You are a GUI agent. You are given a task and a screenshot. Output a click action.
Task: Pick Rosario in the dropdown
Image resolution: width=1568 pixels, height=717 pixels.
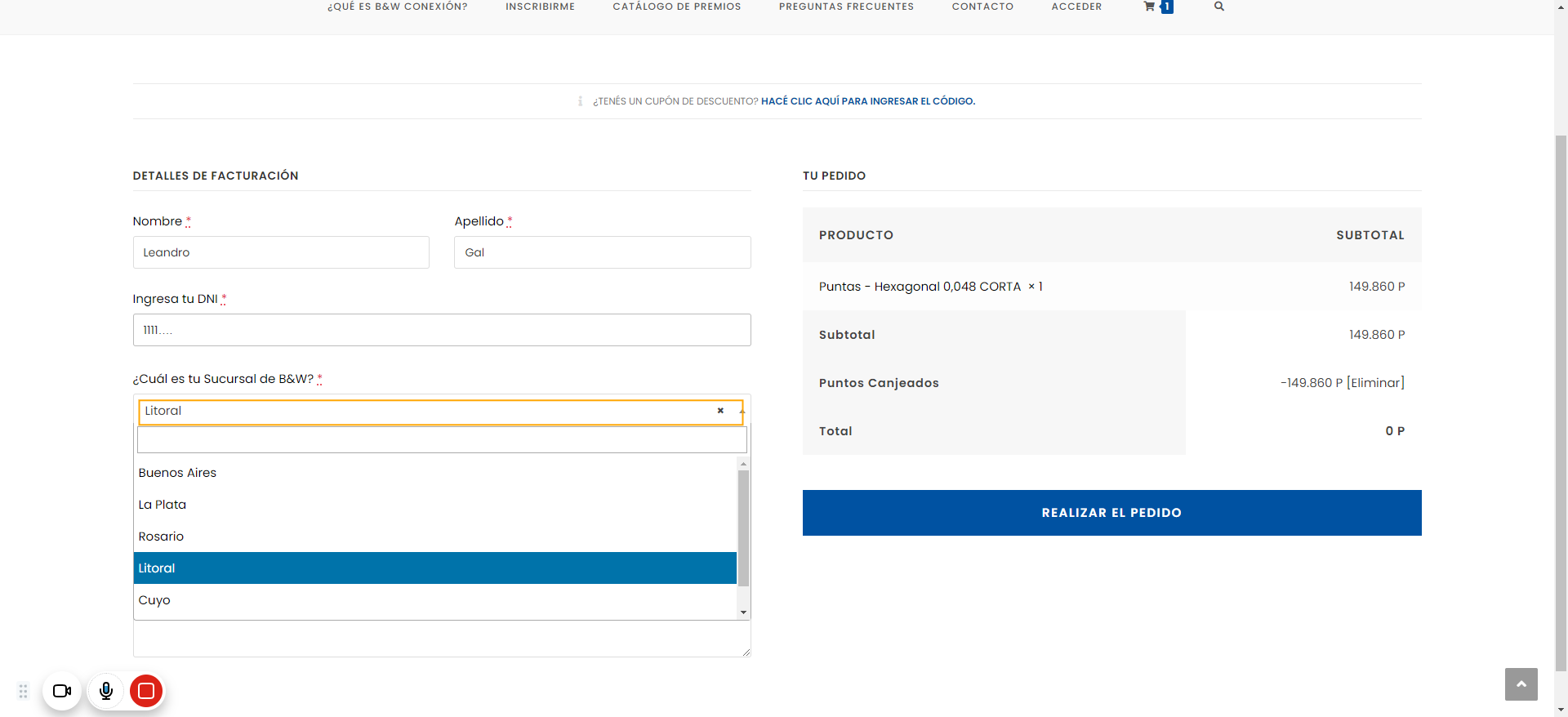[161, 537]
